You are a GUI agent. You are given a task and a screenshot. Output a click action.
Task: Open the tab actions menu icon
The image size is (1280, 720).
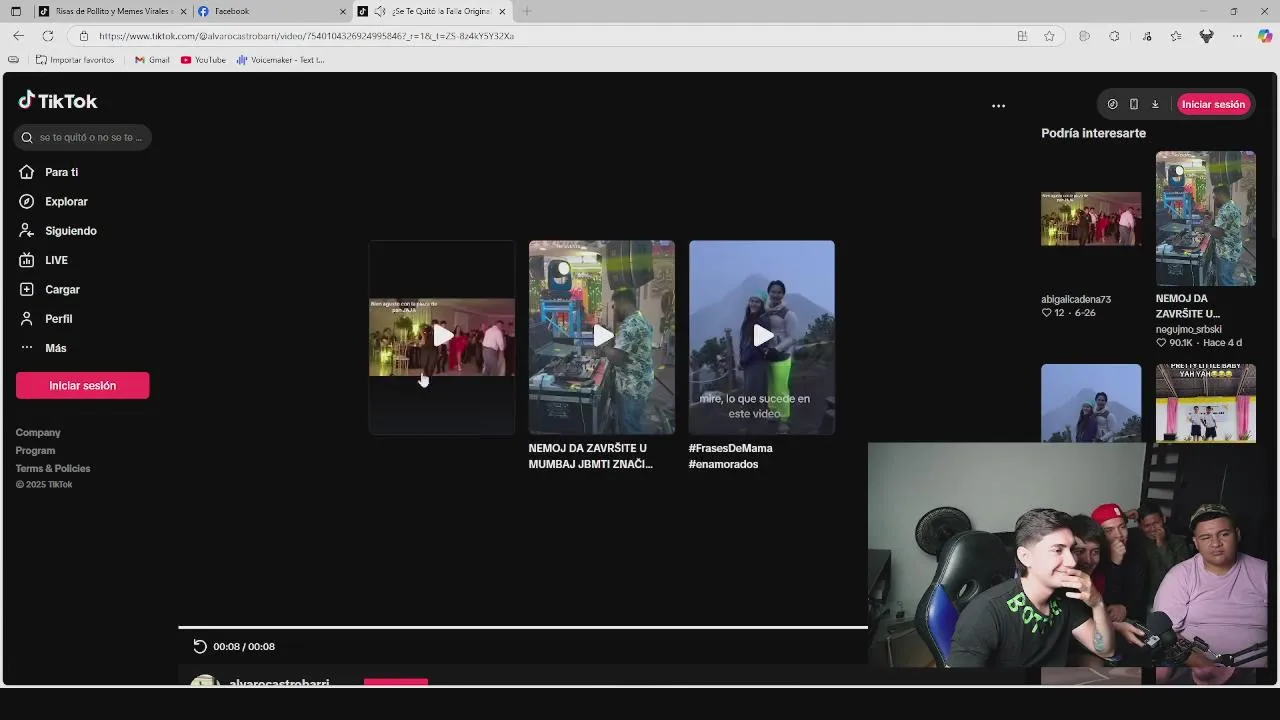pyautogui.click(x=16, y=11)
